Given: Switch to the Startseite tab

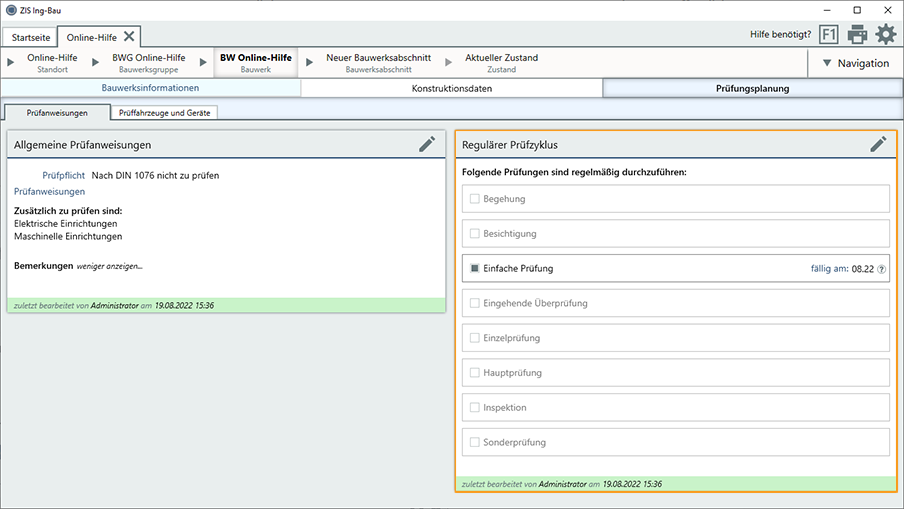Looking at the screenshot, I should pos(30,37).
